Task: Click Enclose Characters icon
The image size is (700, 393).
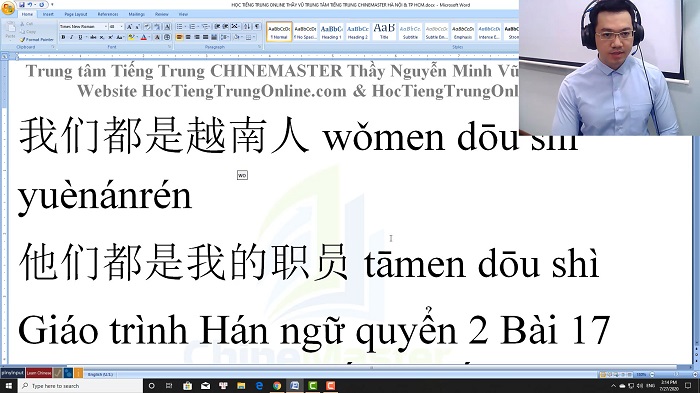Action: point(167,37)
